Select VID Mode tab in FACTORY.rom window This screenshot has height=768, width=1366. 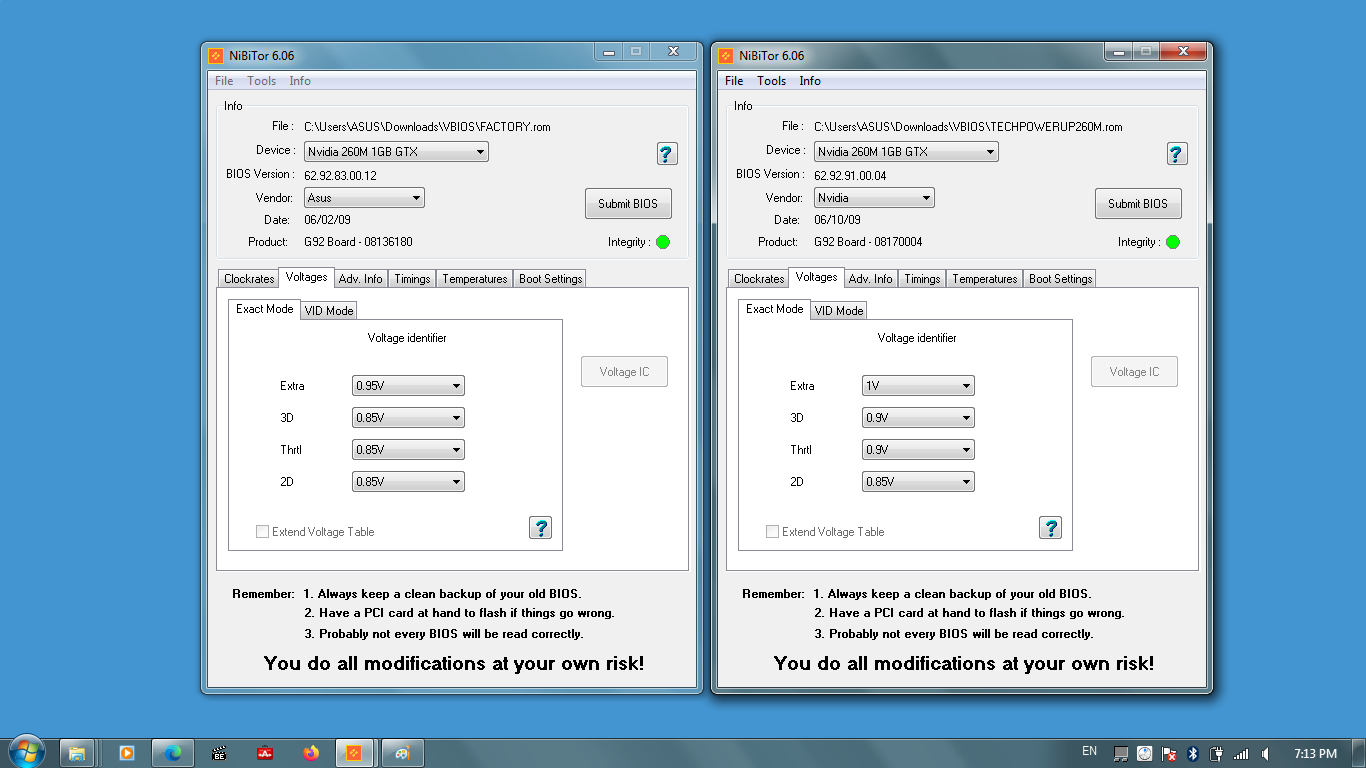coord(329,311)
